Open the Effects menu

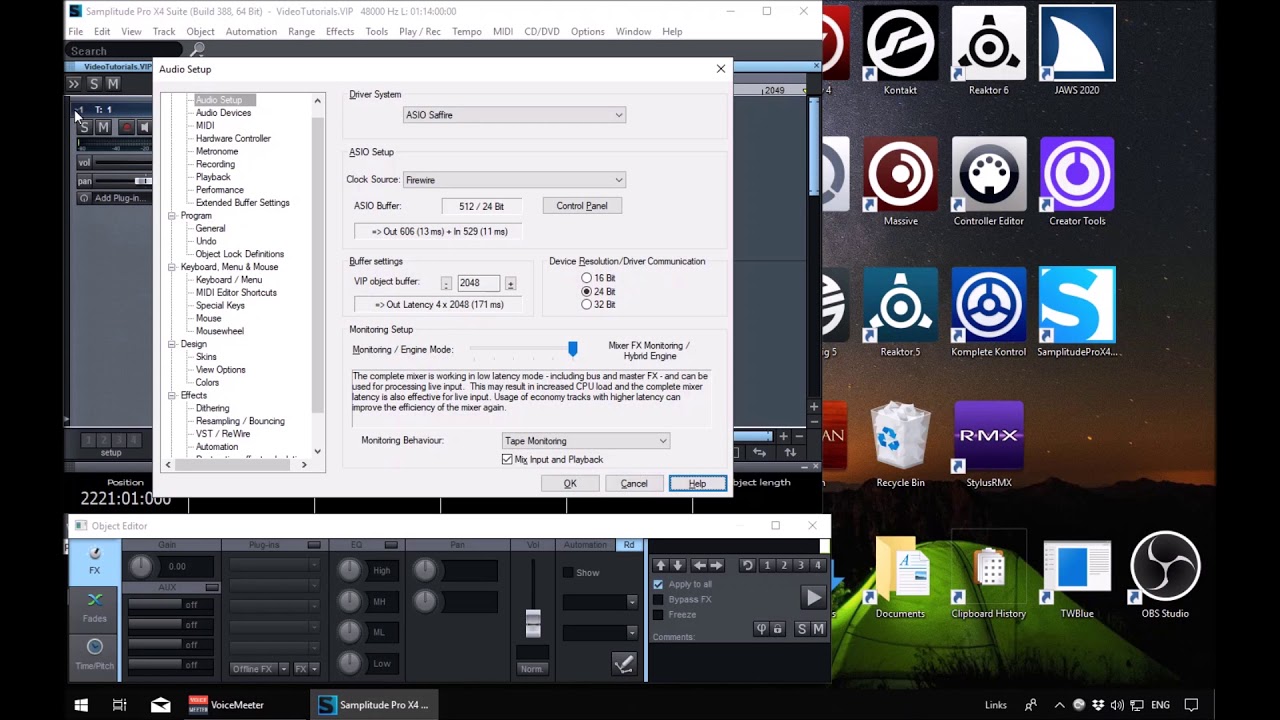[340, 32]
